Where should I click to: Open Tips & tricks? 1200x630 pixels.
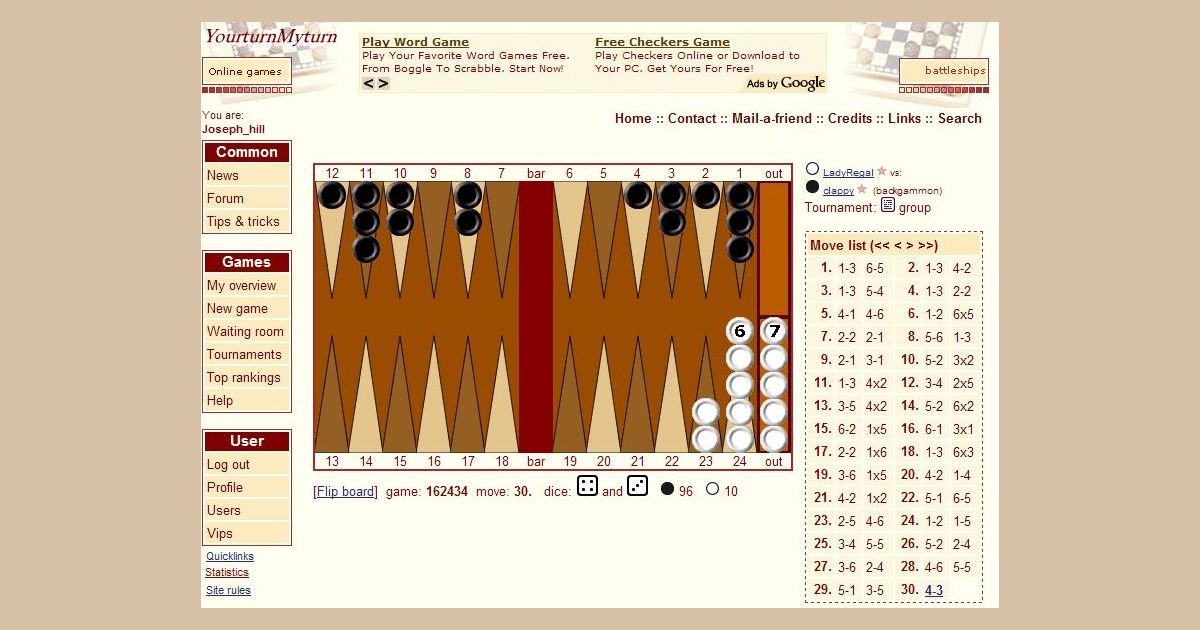(247, 221)
